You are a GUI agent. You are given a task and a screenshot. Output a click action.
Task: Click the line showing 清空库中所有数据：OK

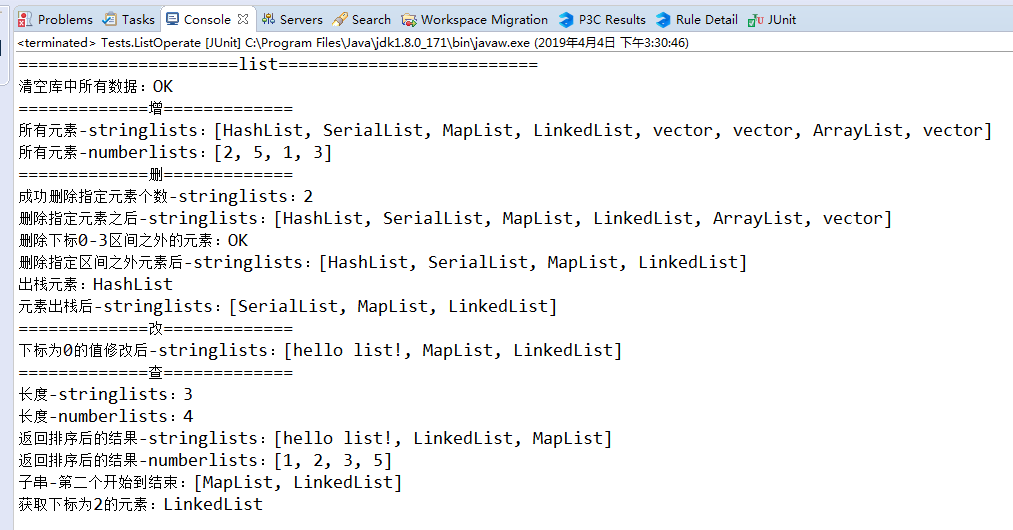click(x=96, y=87)
